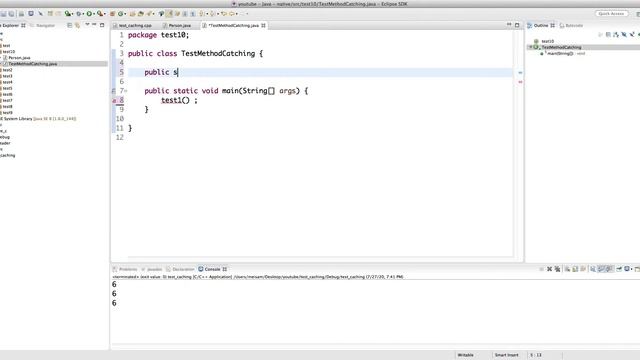640x360 pixels.
Task: Open Package Explorer view menu arrow
Action: click(x=87, y=25)
